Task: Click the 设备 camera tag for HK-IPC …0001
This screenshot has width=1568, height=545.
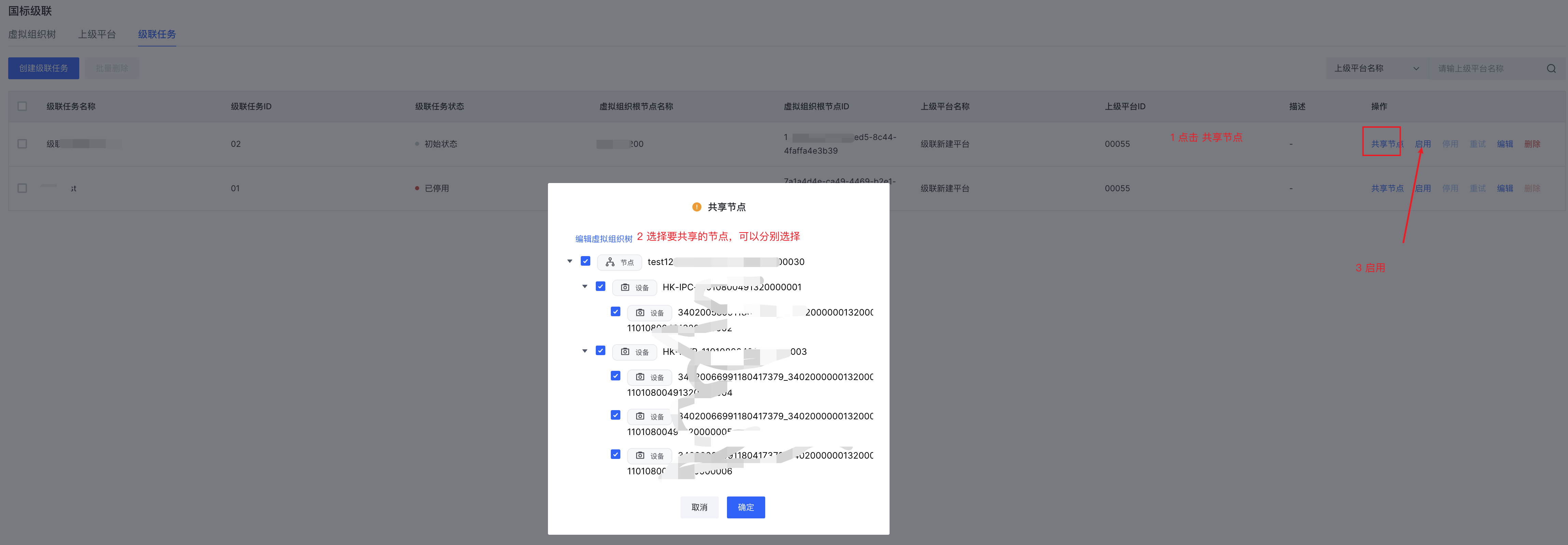Action: click(635, 288)
